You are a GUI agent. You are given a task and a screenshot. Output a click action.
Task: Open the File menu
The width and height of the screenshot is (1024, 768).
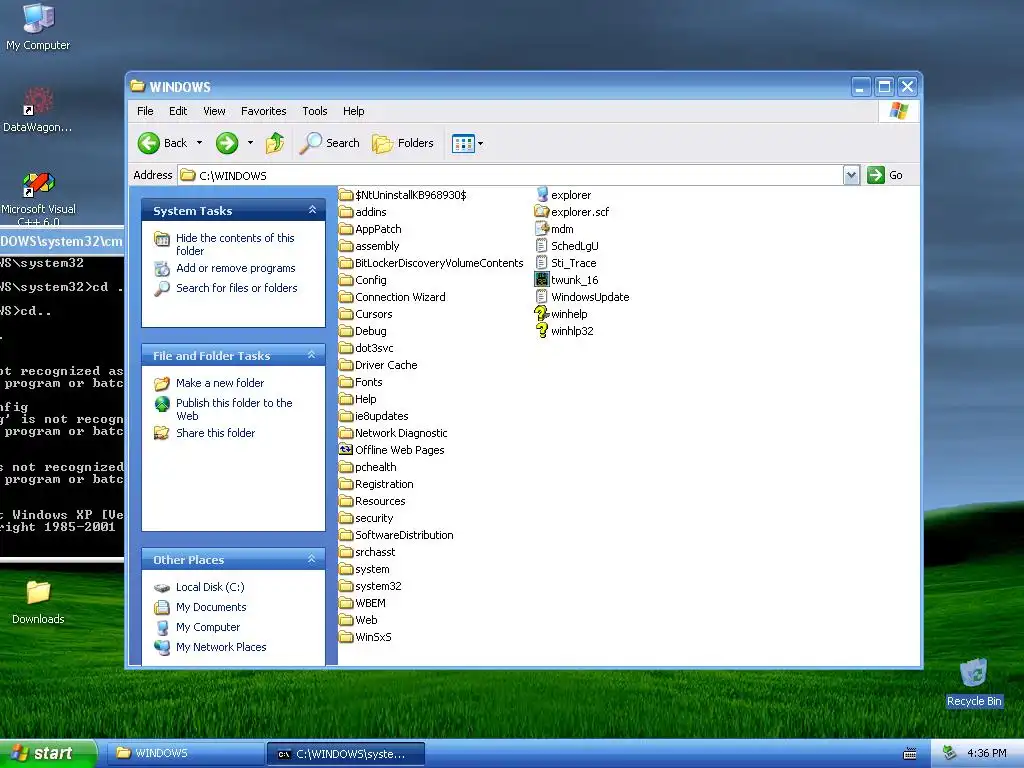tap(145, 111)
